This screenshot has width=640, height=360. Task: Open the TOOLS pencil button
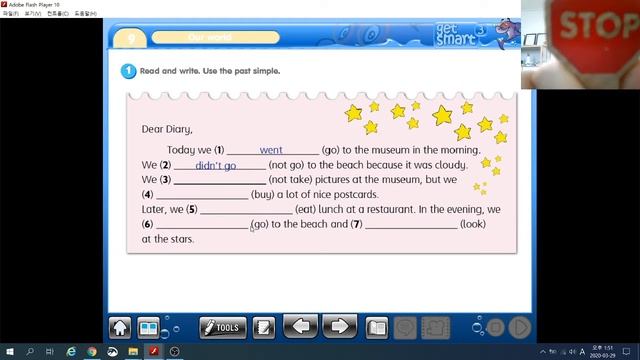tap(223, 327)
